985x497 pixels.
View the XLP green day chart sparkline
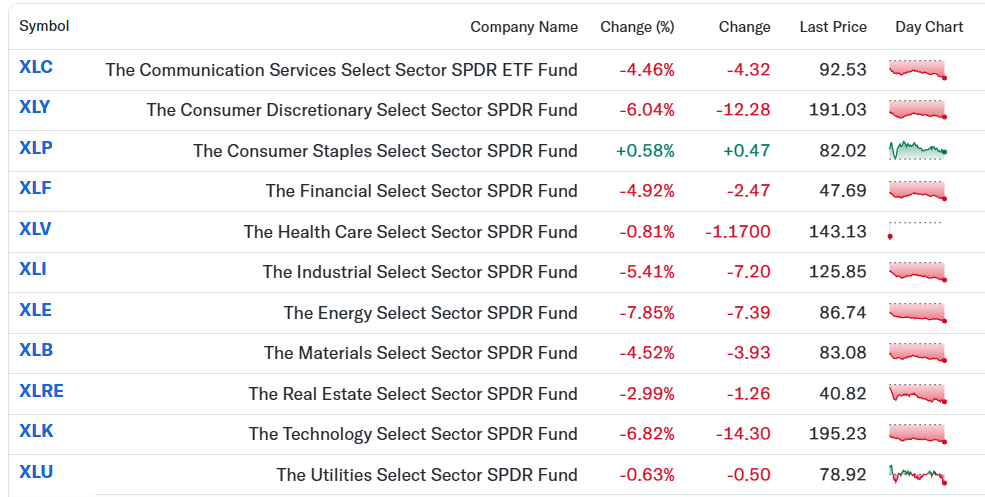(918, 150)
